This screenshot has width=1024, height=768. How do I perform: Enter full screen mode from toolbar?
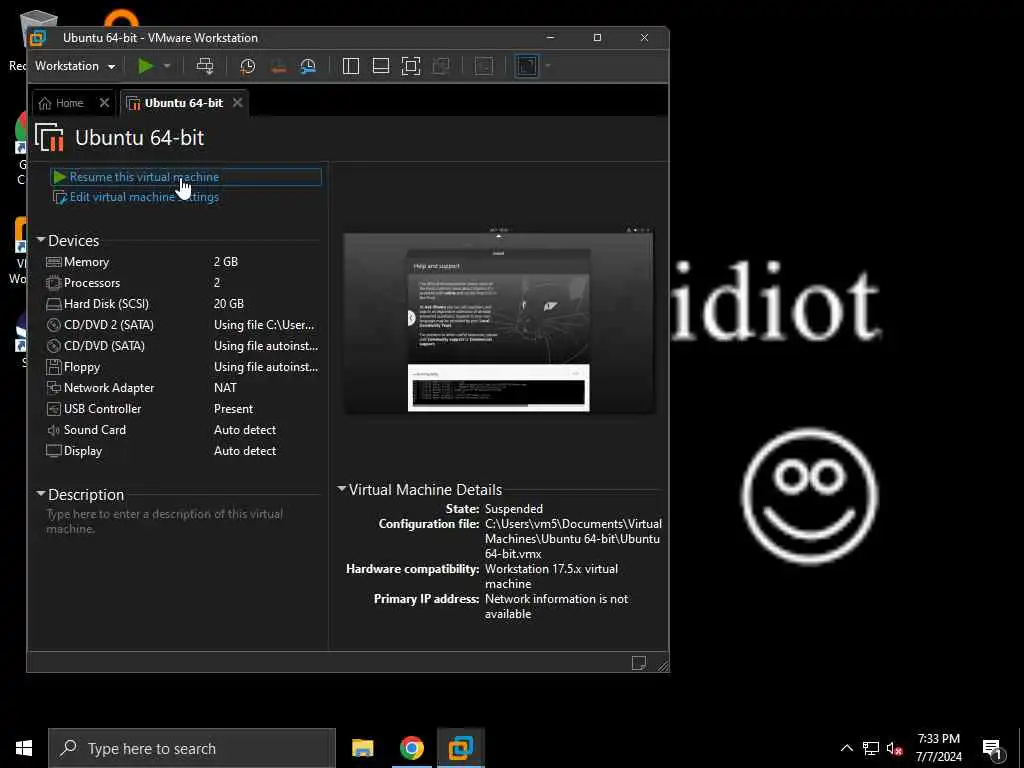coord(411,66)
